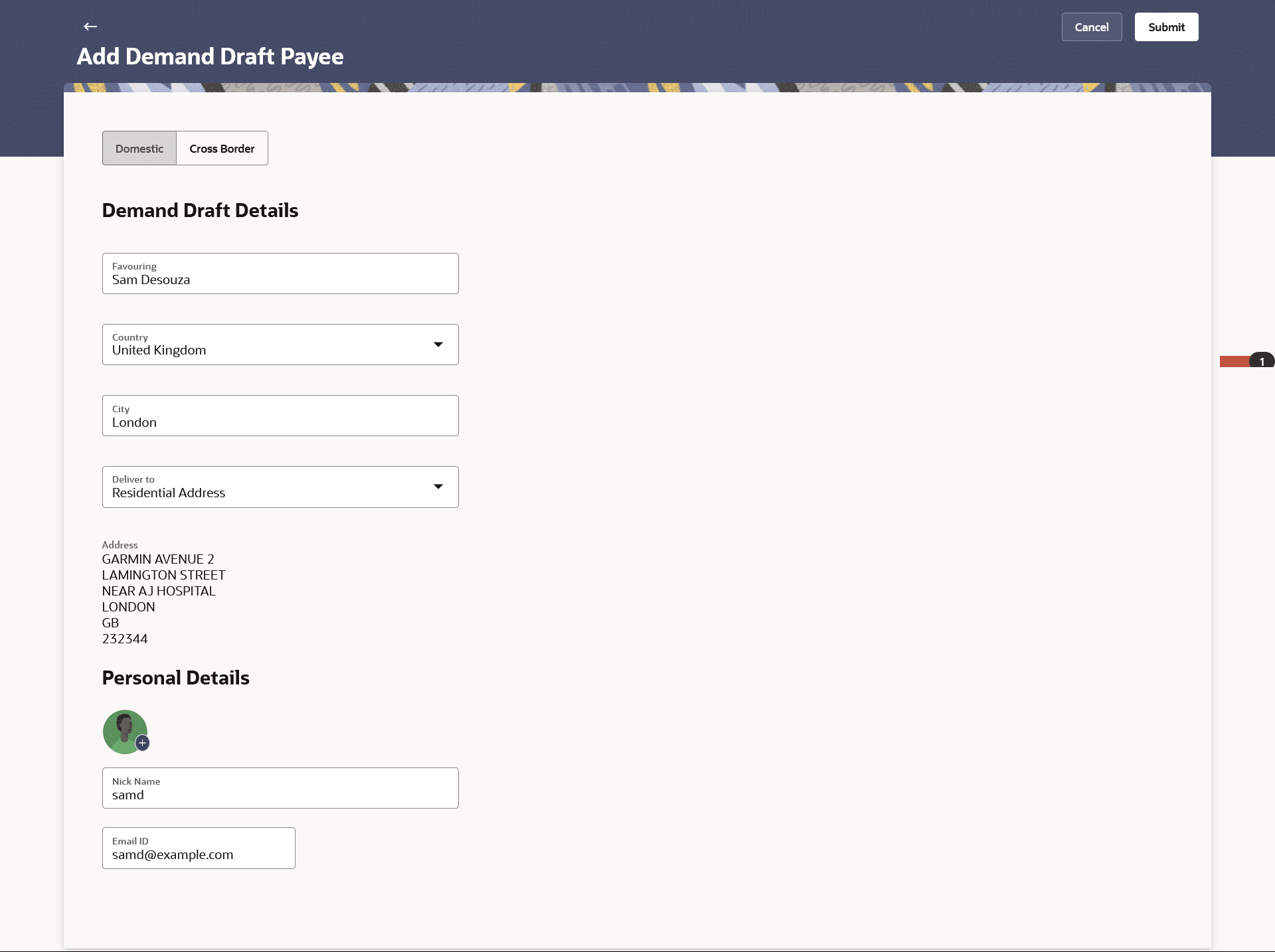The height and width of the screenshot is (952, 1275).
Task: Open the Country dropdown arrow
Action: pyautogui.click(x=438, y=344)
